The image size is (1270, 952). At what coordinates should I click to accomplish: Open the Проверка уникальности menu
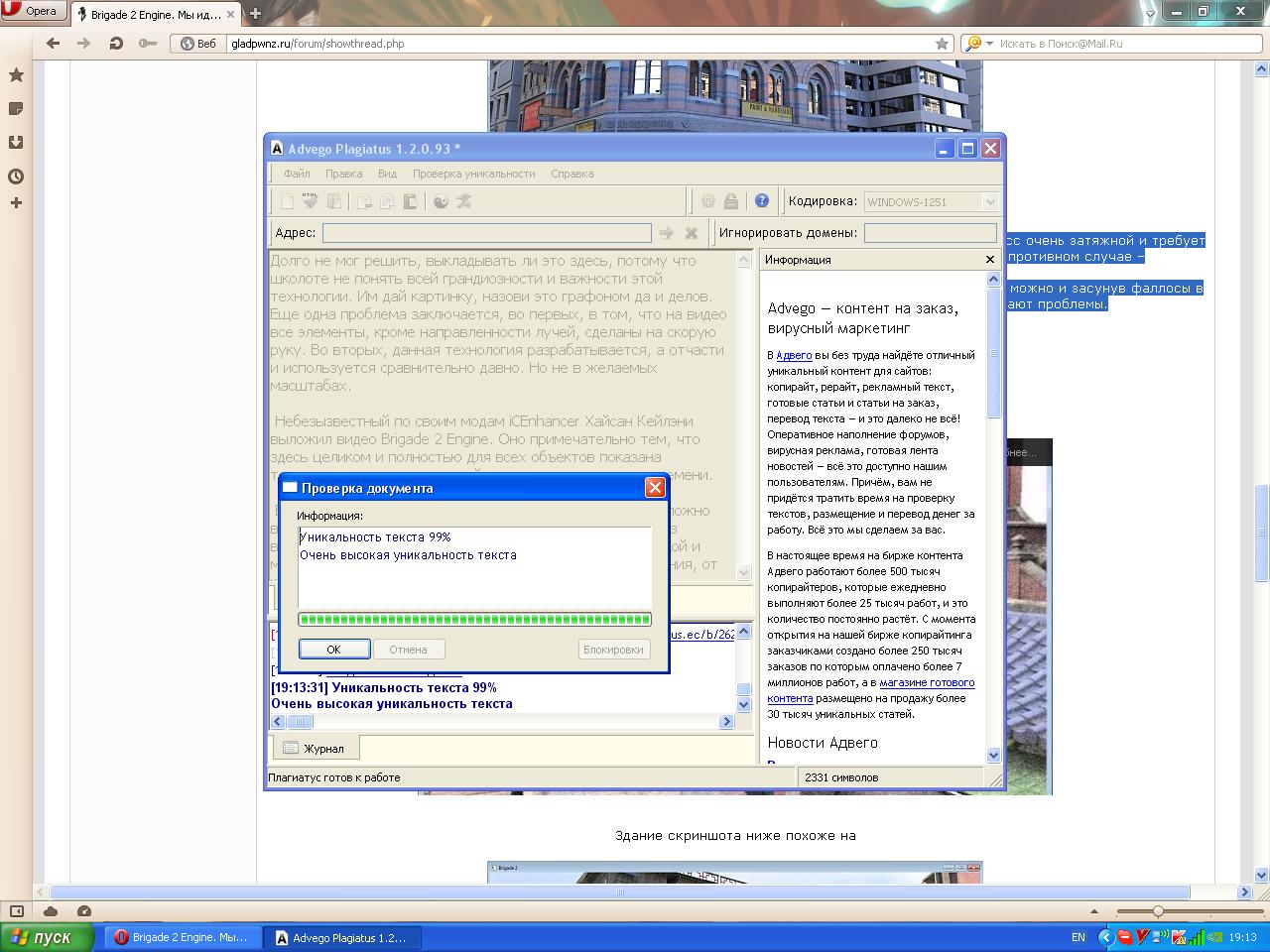tap(473, 174)
